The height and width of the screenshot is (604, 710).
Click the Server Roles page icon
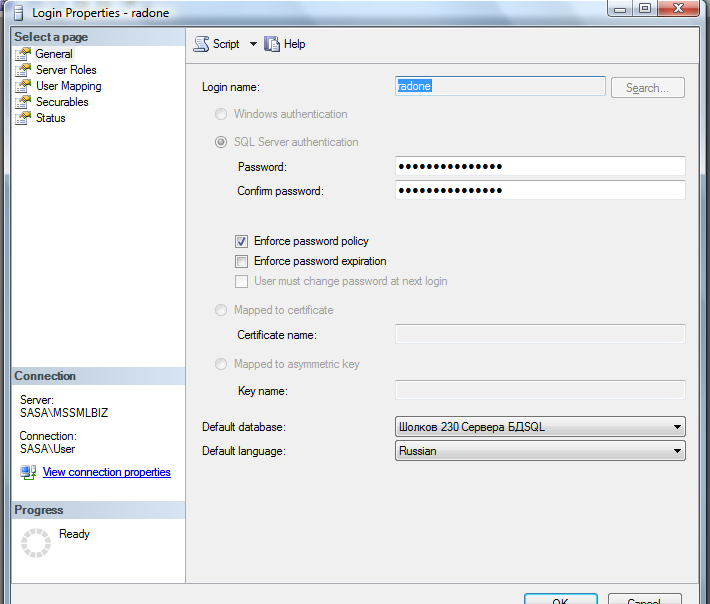(x=23, y=70)
